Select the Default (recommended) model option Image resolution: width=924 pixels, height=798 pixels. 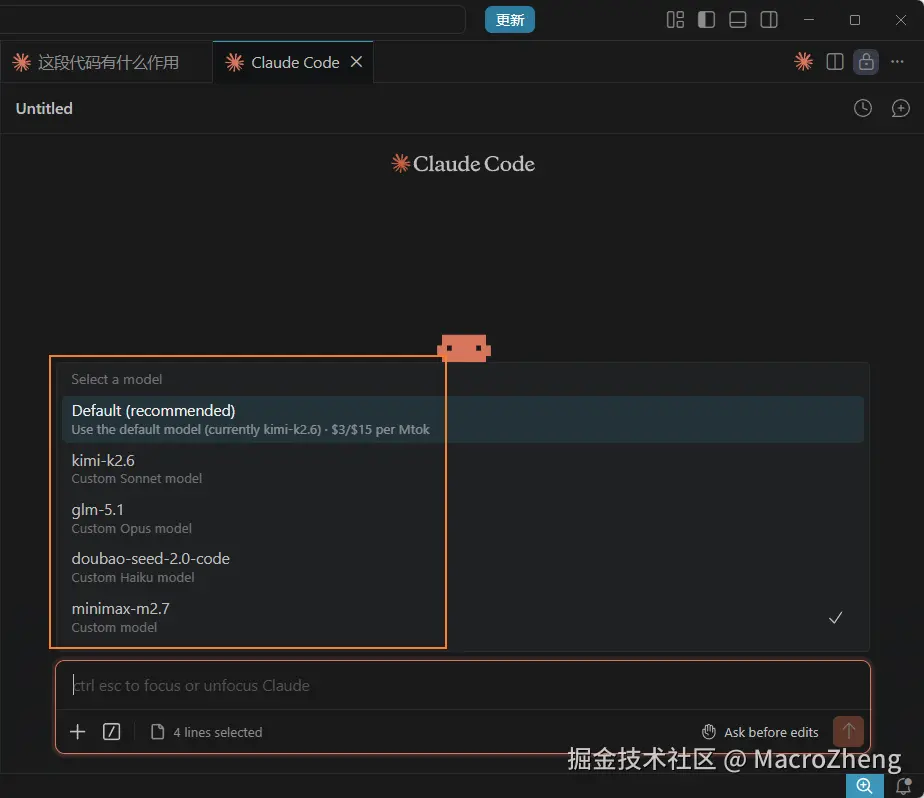coord(463,419)
